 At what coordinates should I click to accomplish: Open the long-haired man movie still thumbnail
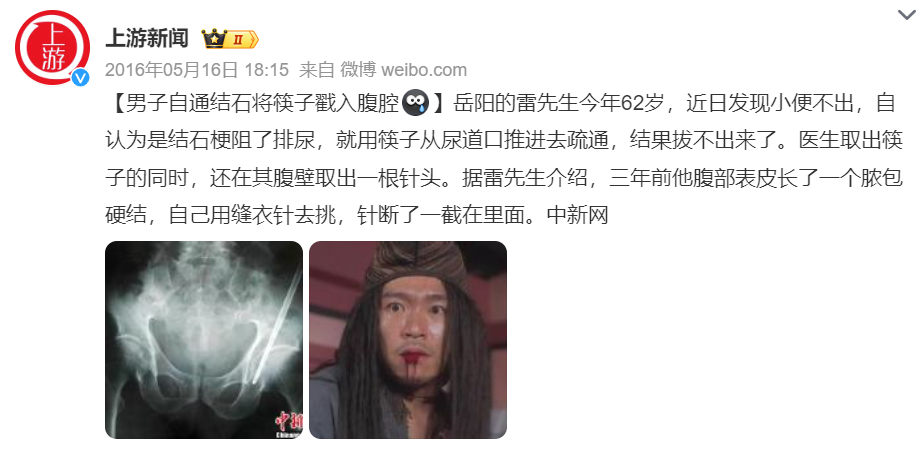(x=408, y=340)
